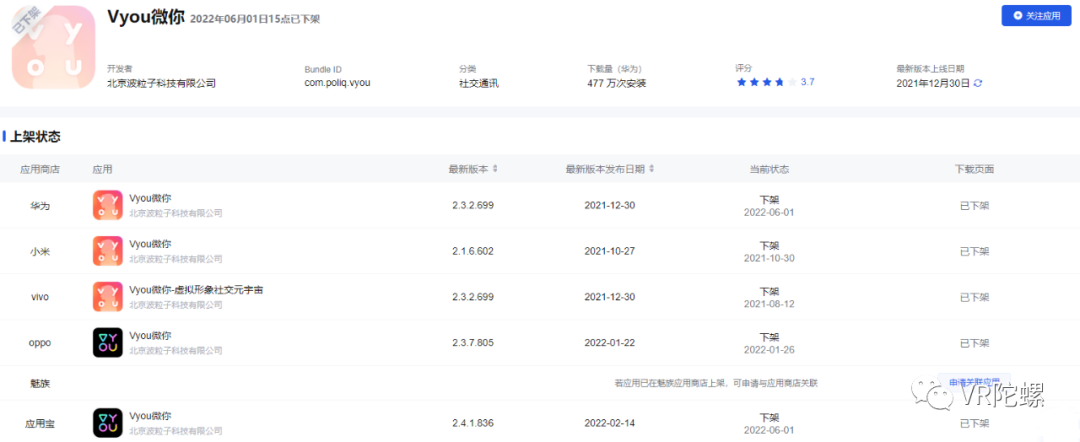Click Bundle ID com.poliq.vyou
The height and width of the screenshot is (442, 1080).
tap(338, 83)
